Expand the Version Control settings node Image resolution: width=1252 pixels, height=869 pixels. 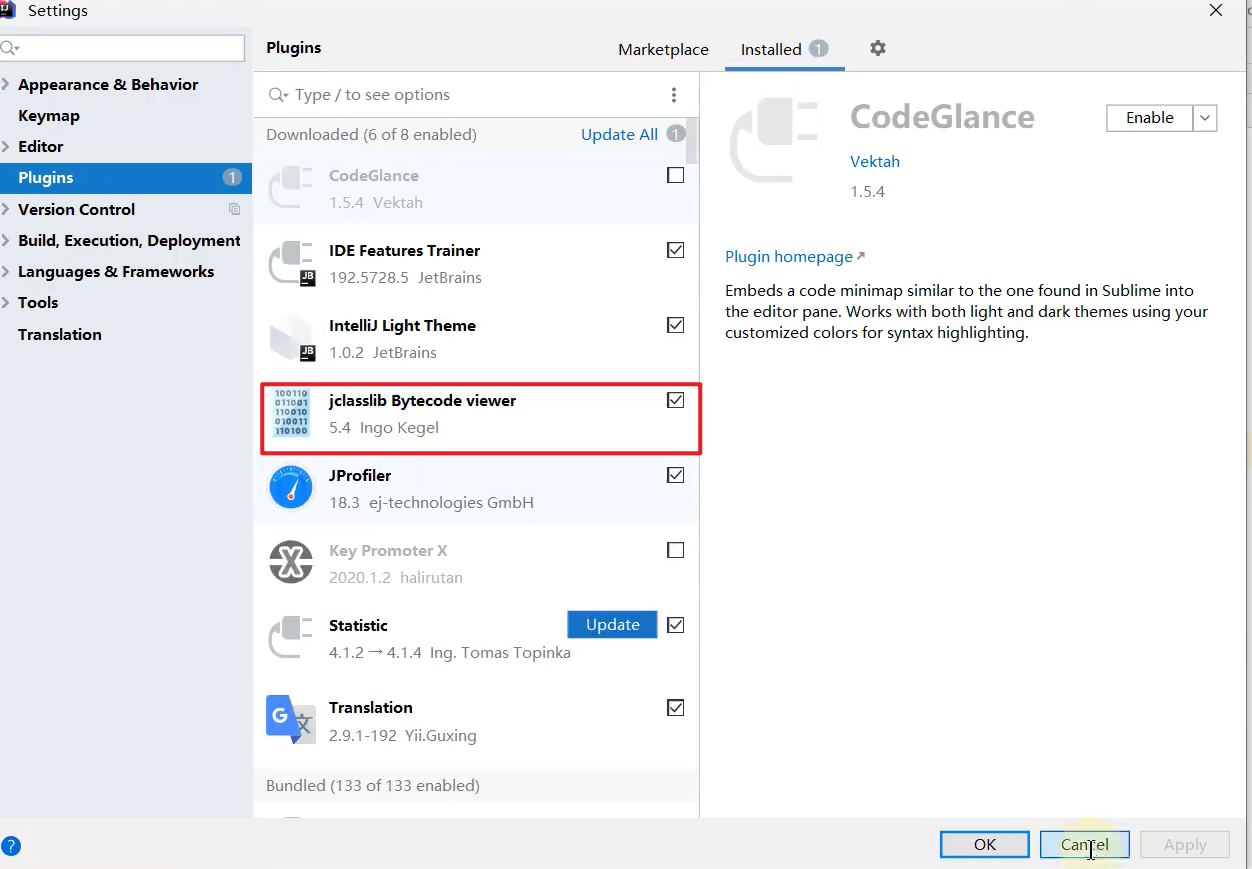pos(7,210)
